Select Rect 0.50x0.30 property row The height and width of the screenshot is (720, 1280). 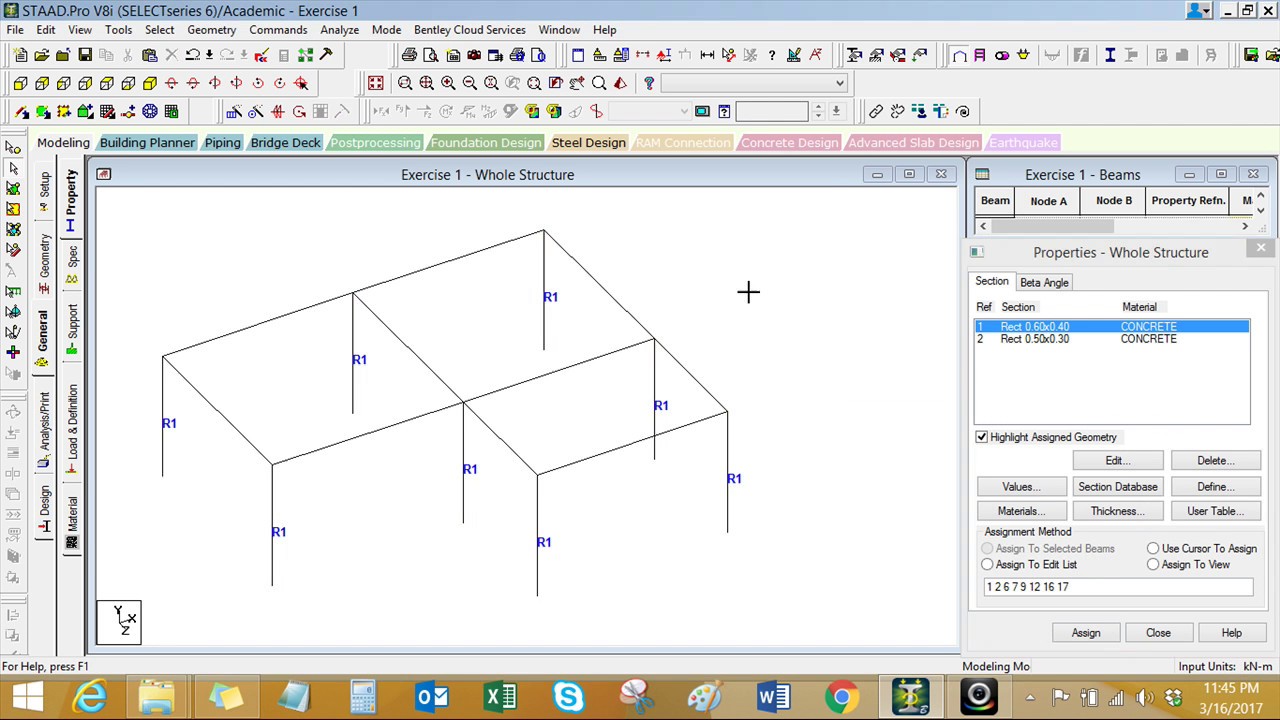point(1112,339)
